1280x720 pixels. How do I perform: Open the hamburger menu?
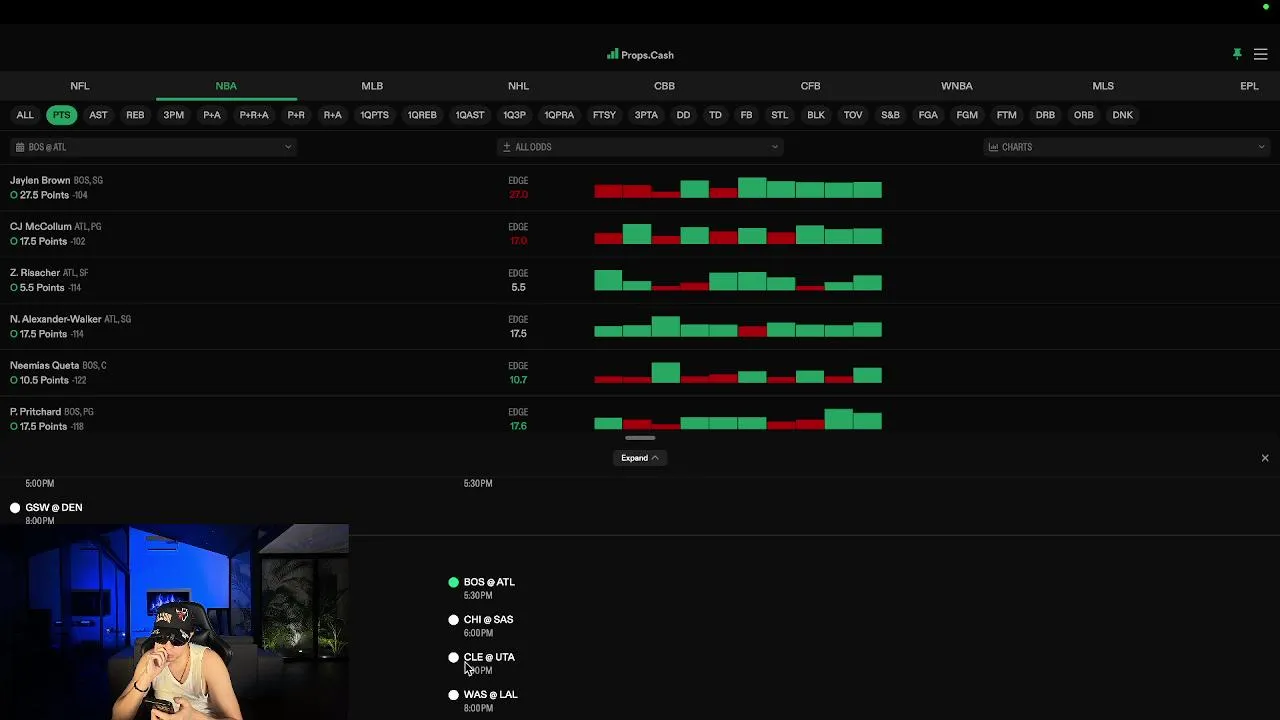(1260, 54)
